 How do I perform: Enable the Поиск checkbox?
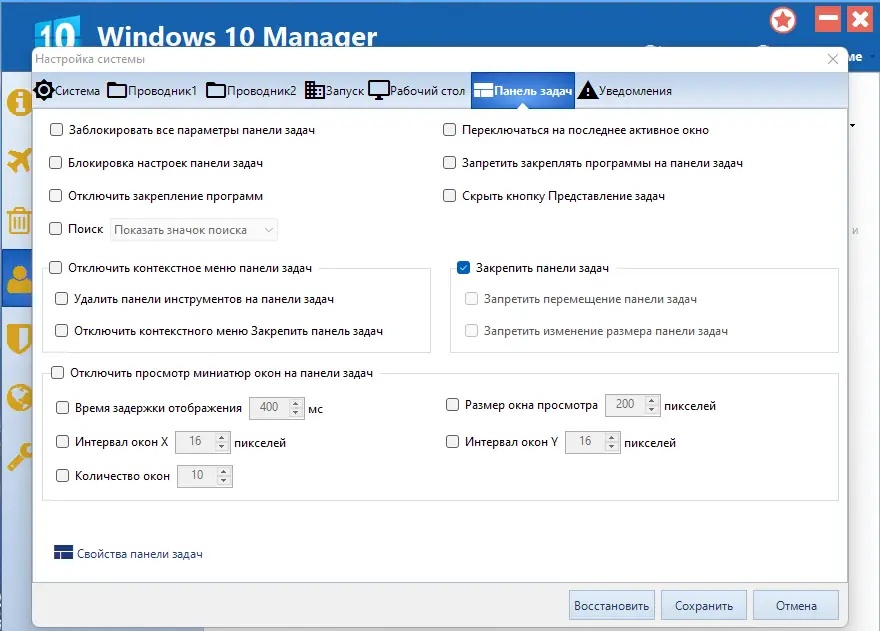pyautogui.click(x=56, y=228)
